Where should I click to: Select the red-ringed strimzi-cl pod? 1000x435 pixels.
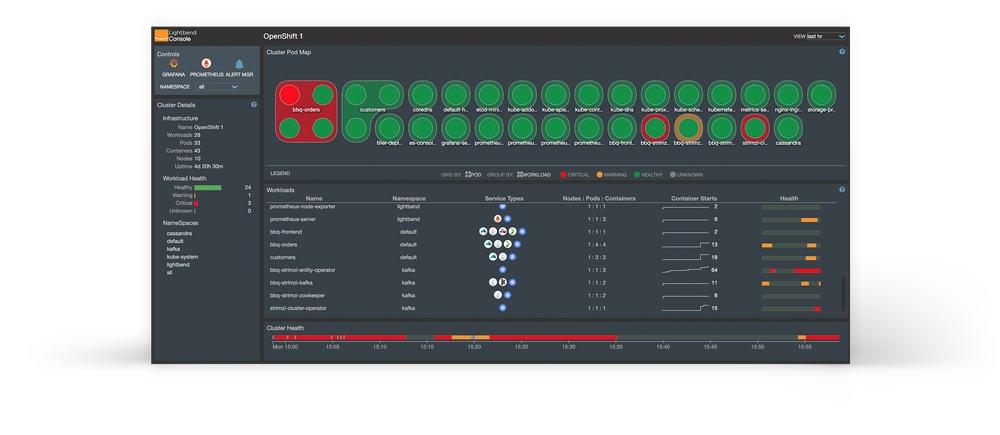tap(755, 128)
